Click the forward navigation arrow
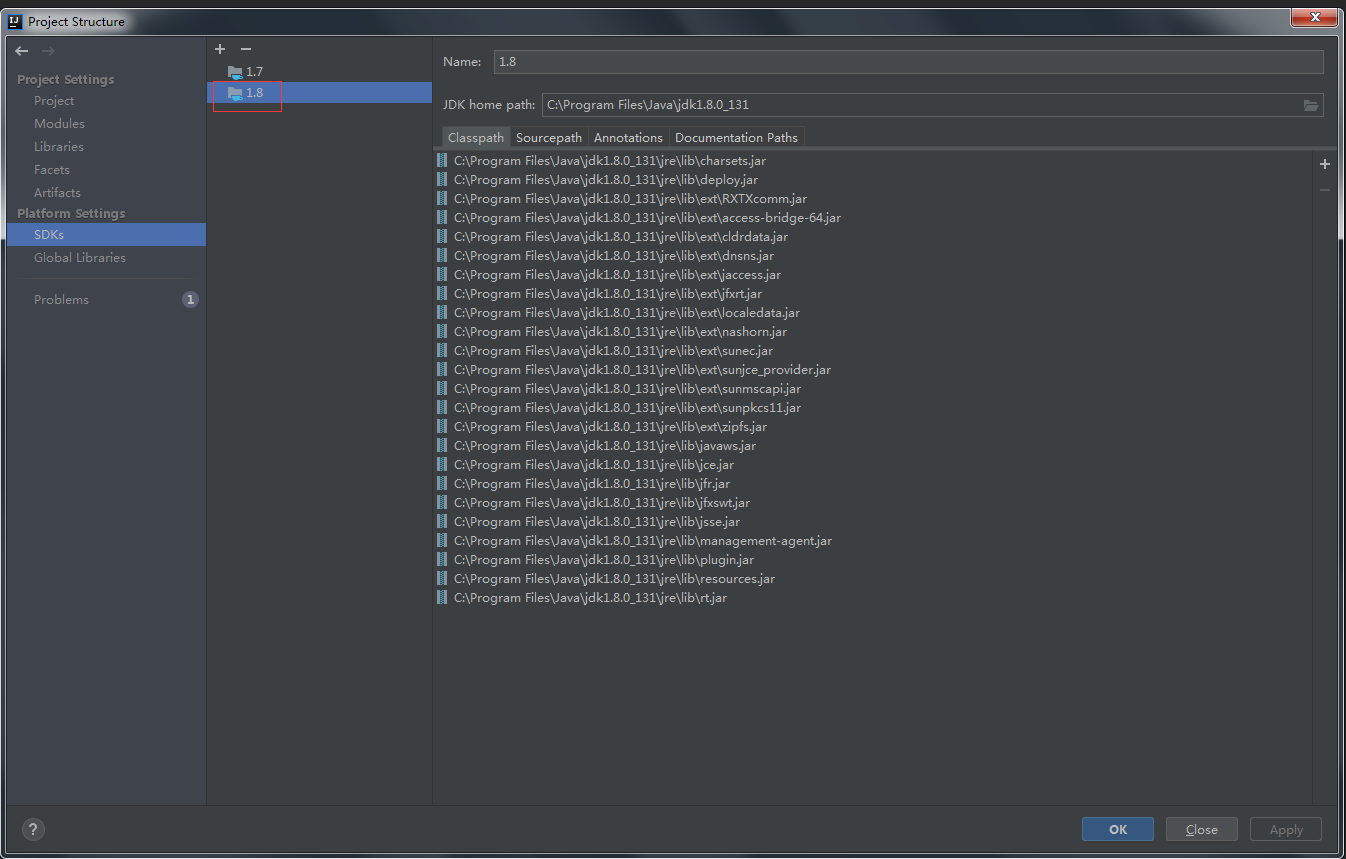The height and width of the screenshot is (859, 1346). tap(47, 50)
